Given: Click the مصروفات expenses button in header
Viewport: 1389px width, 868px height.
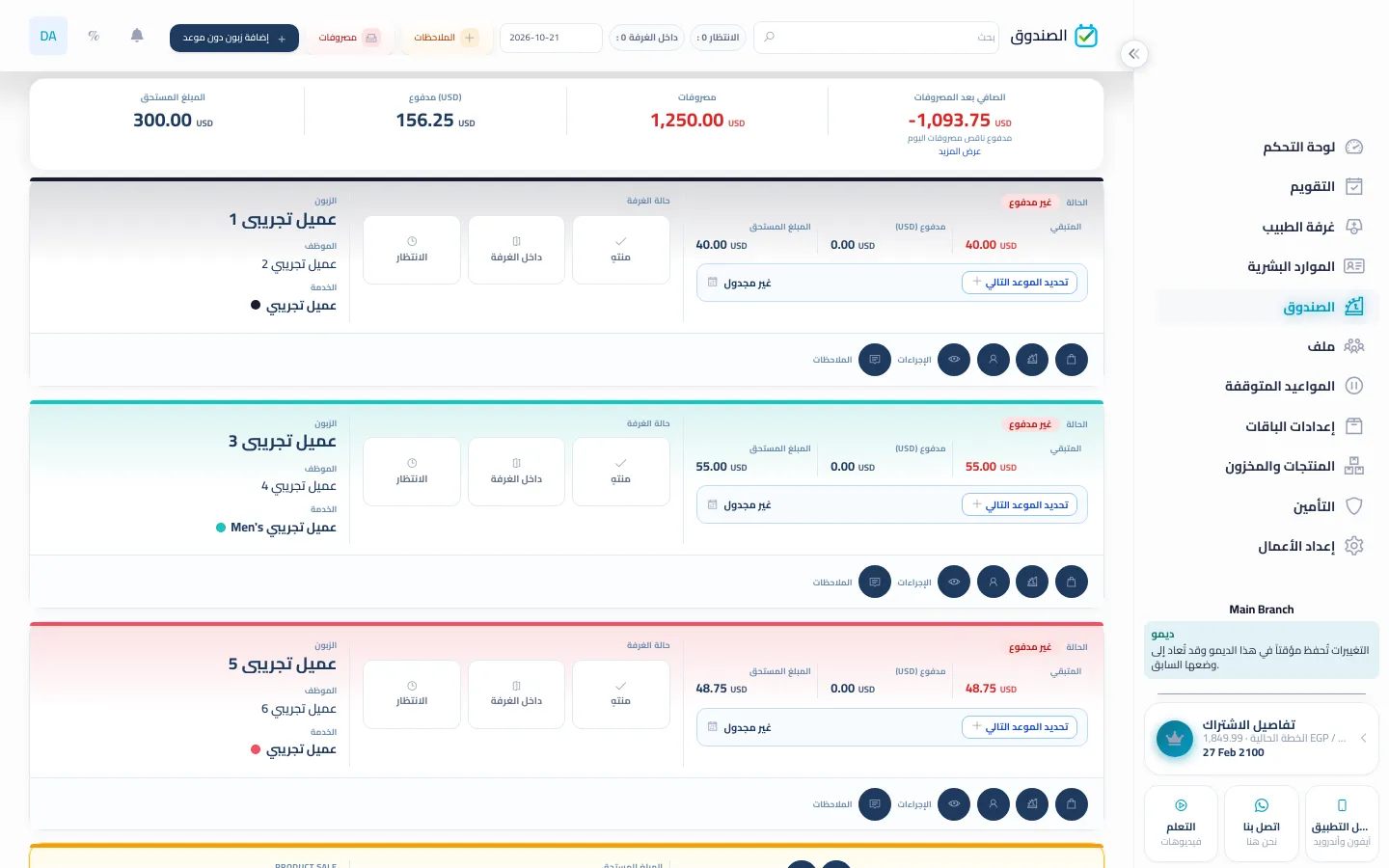Looking at the screenshot, I should [349, 38].
